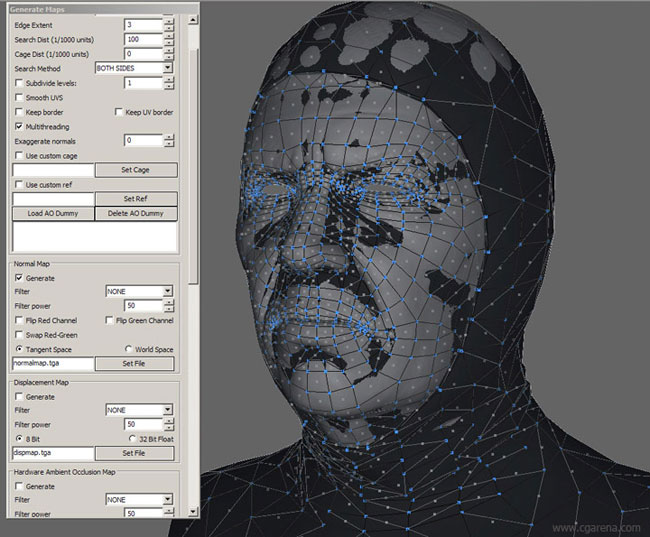Enable Use custom cage checkbox
650x537 pixels.
coord(19,156)
